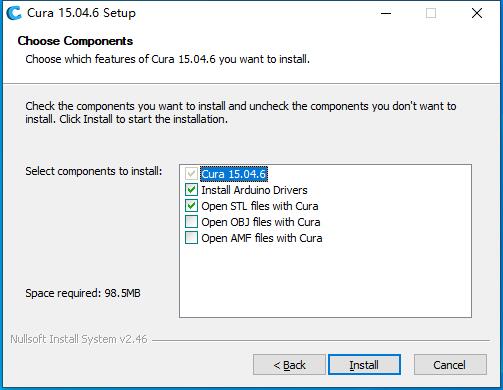Go to previous step with Back button

pos(289,365)
